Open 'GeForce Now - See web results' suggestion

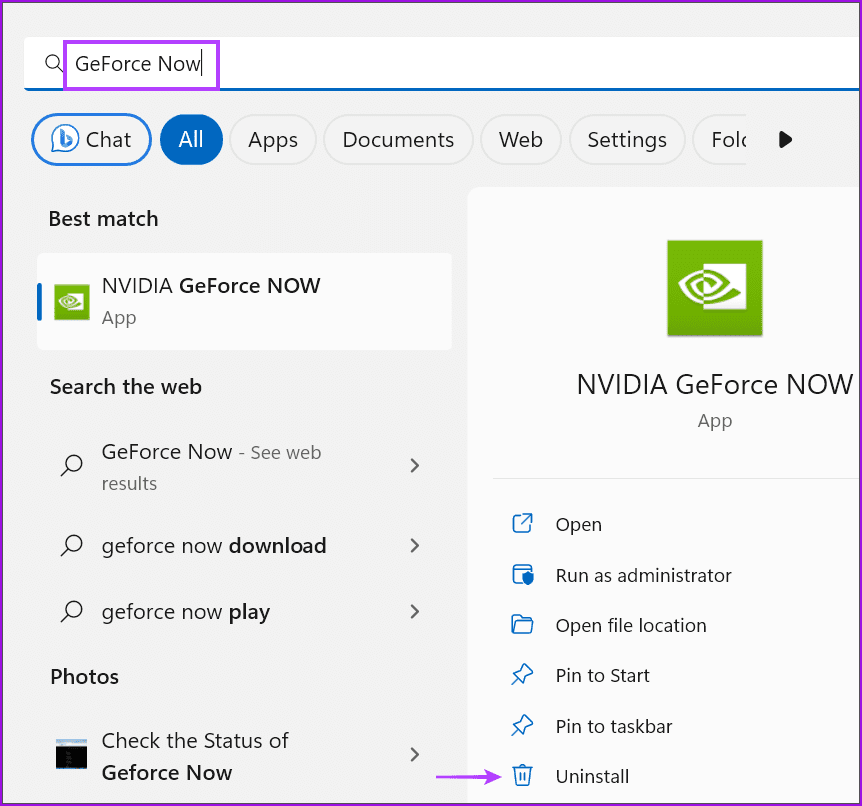[245, 467]
